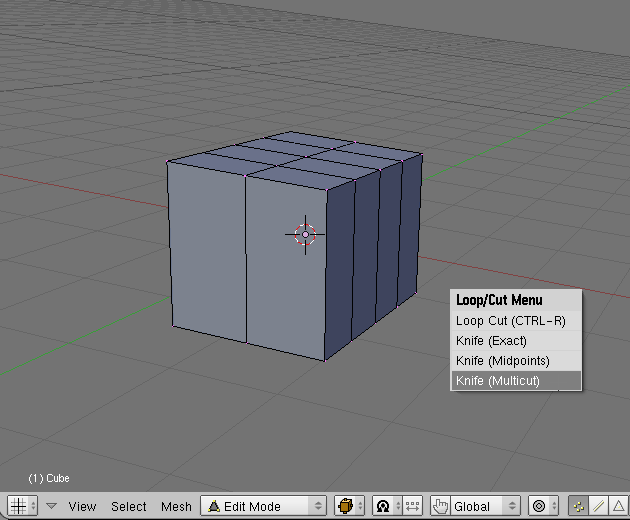Open the View menu
Viewport: 630px width, 520px height.
pyautogui.click(x=82, y=506)
